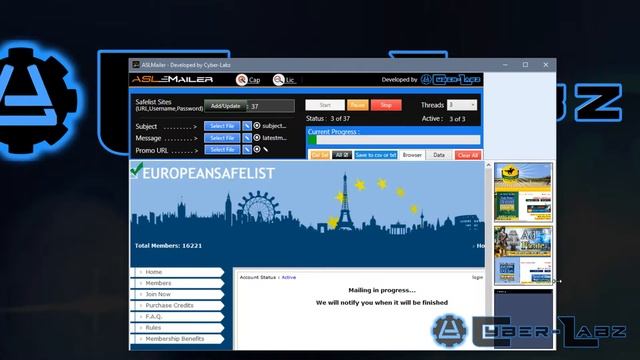Open the Cap search icon

pyautogui.click(x=242, y=80)
